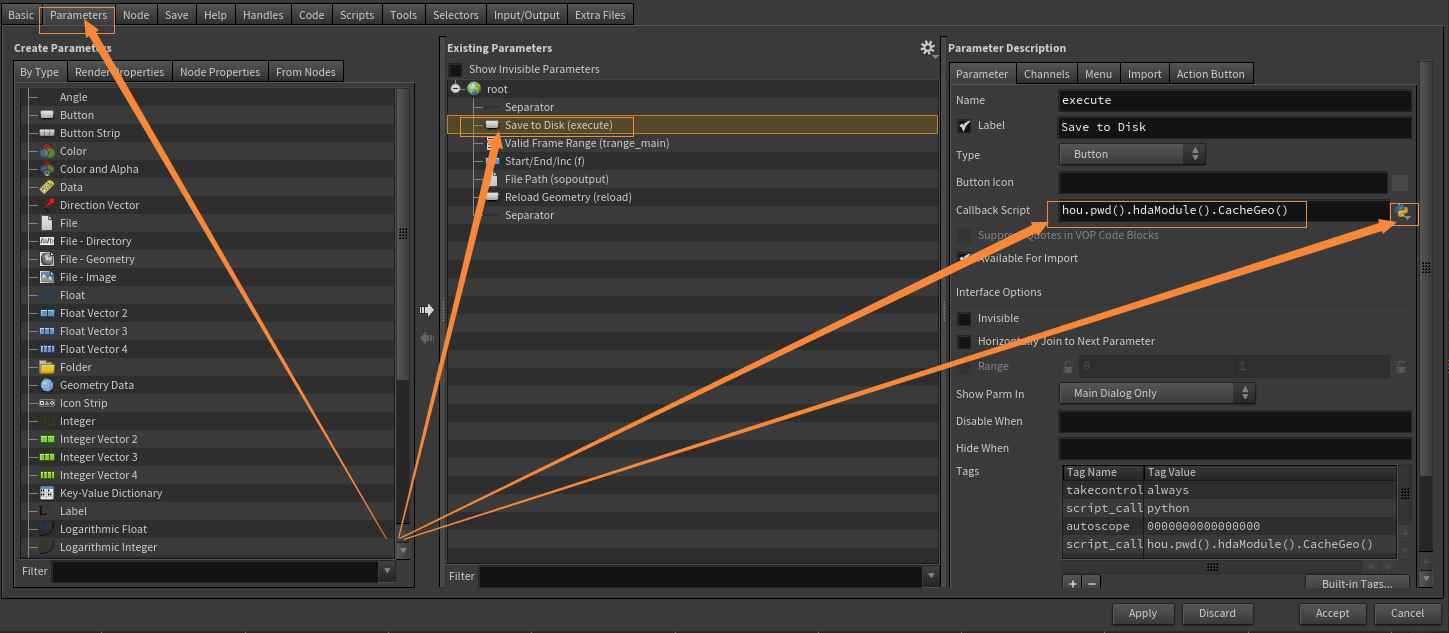Select Float Vector 3 parameter type
Viewport: 1449px width, 633px height.
click(93, 331)
